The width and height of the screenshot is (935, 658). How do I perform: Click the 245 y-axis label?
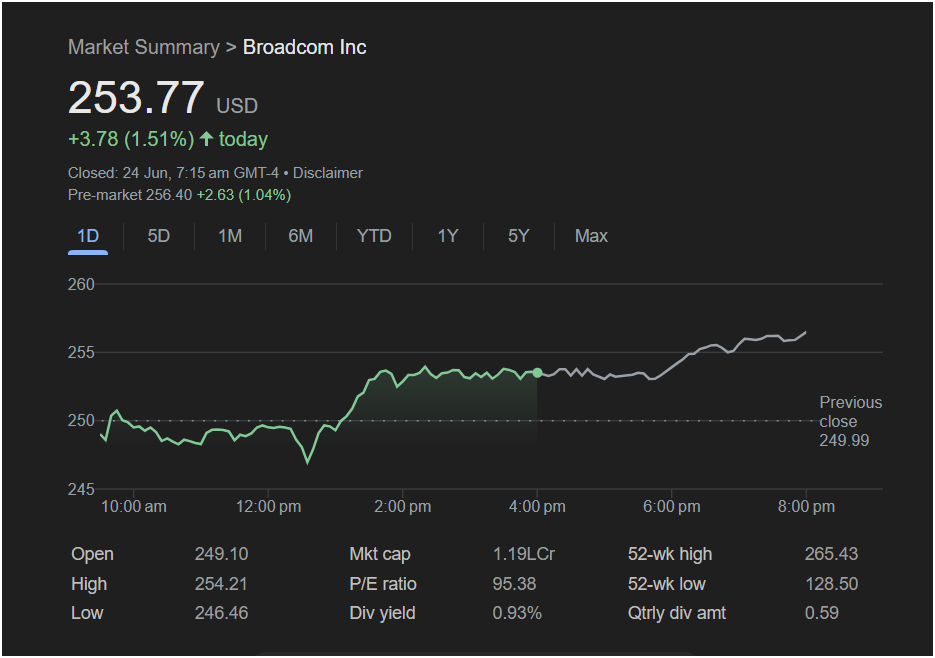pos(81,490)
